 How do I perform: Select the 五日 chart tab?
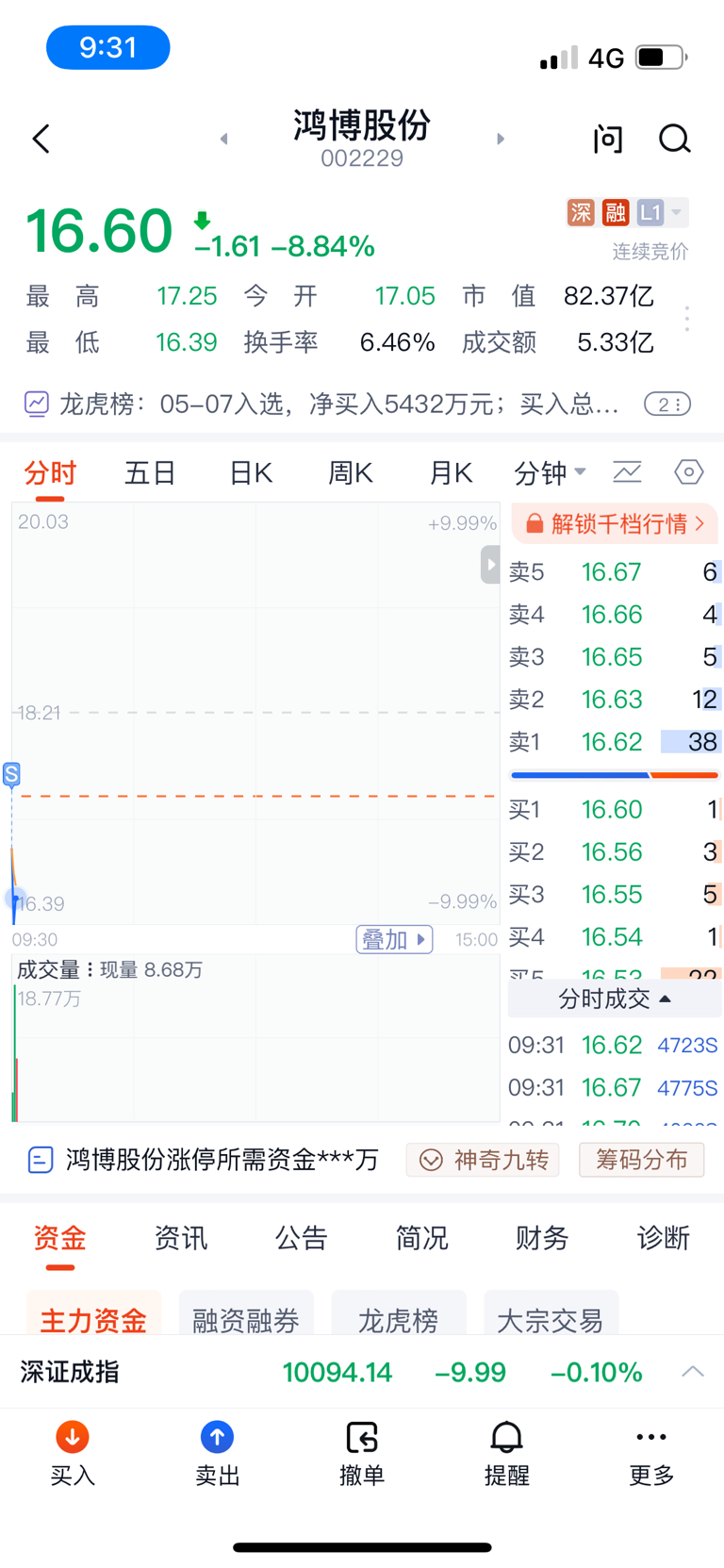pos(150,472)
